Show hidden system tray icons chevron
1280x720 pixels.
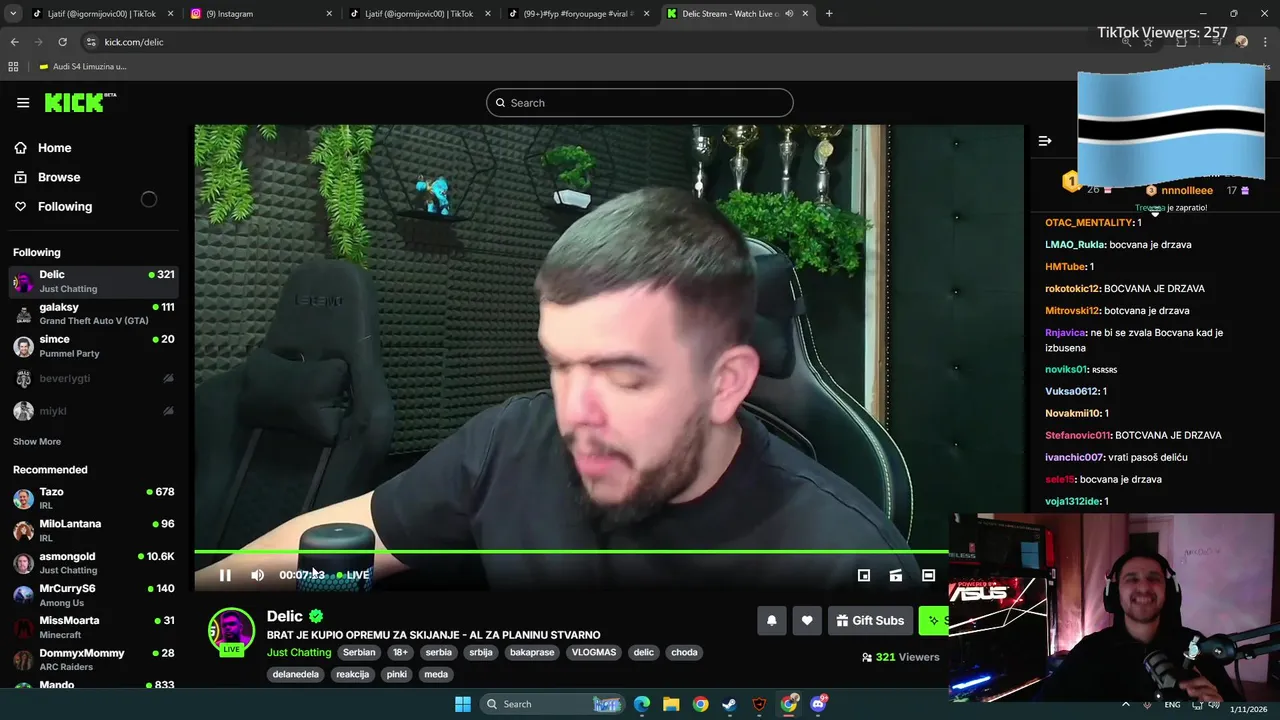click(x=1125, y=705)
